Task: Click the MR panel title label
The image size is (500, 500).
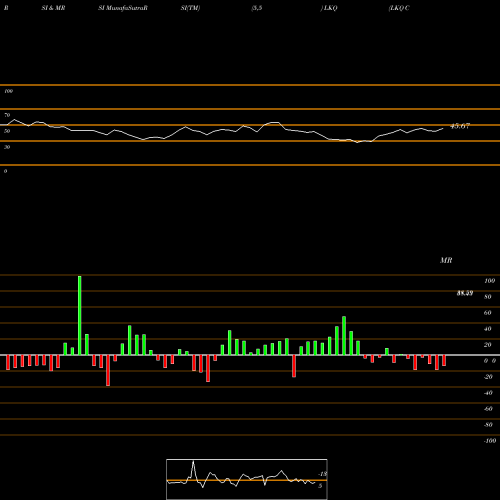Action: [x=446, y=260]
